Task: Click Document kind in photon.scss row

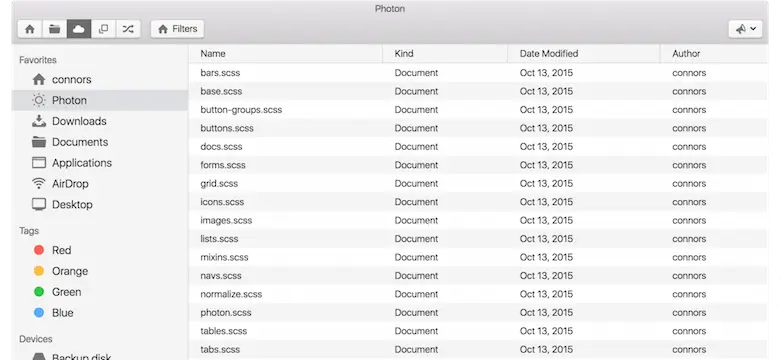Action: 416,312
